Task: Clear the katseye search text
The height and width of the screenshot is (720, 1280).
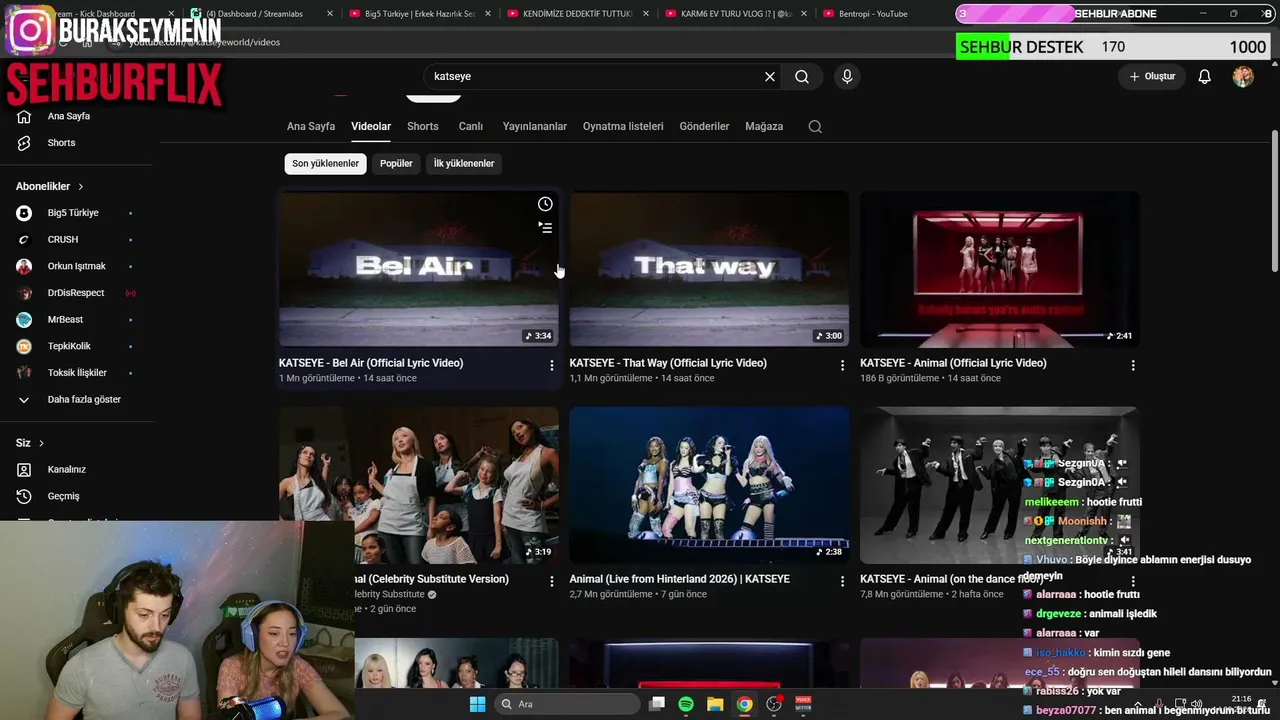Action: (770, 77)
